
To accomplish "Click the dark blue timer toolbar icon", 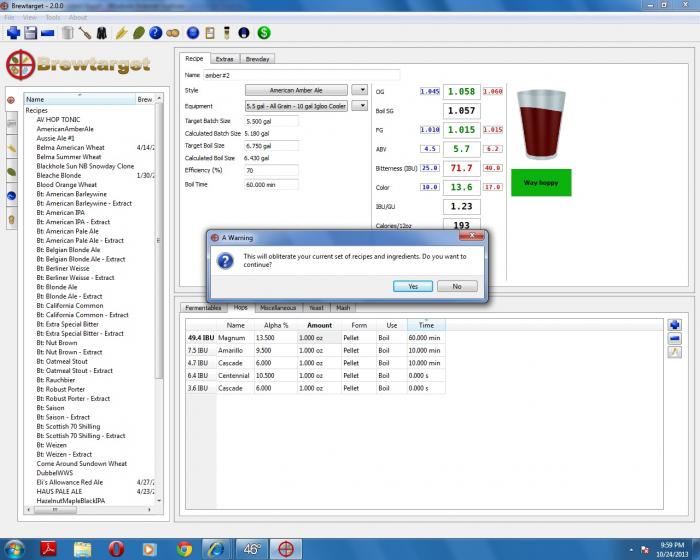I will click(x=244, y=33).
